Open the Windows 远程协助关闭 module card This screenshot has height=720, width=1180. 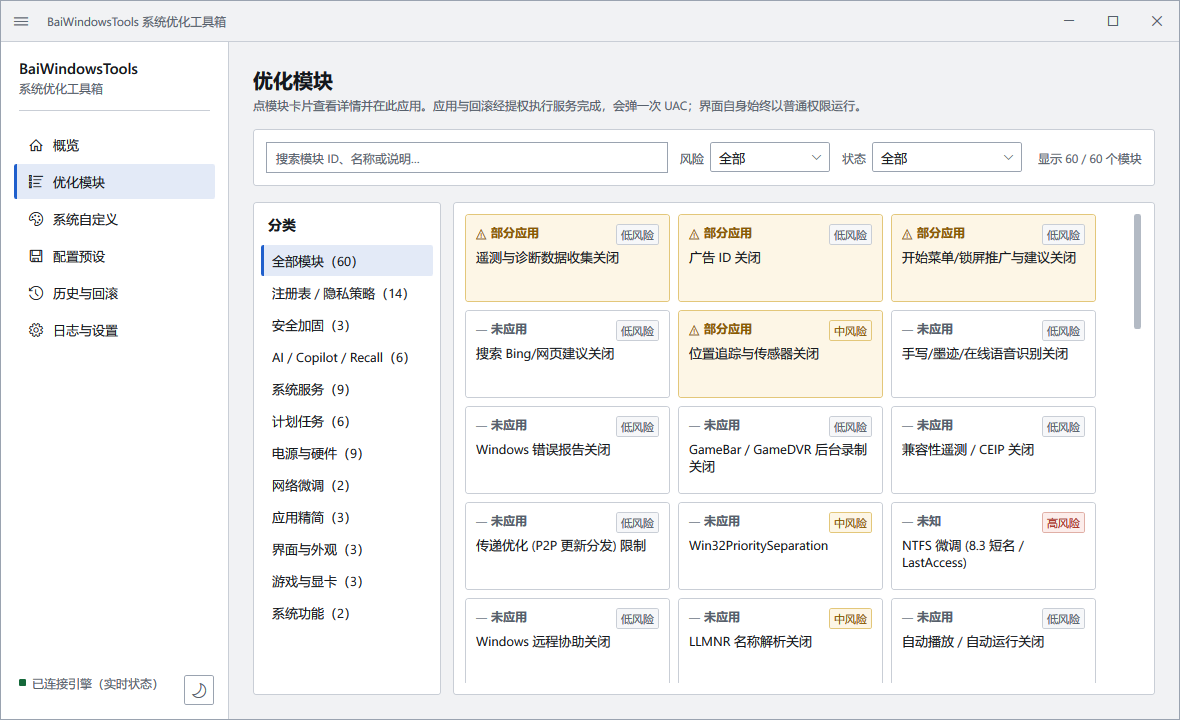tap(567, 641)
